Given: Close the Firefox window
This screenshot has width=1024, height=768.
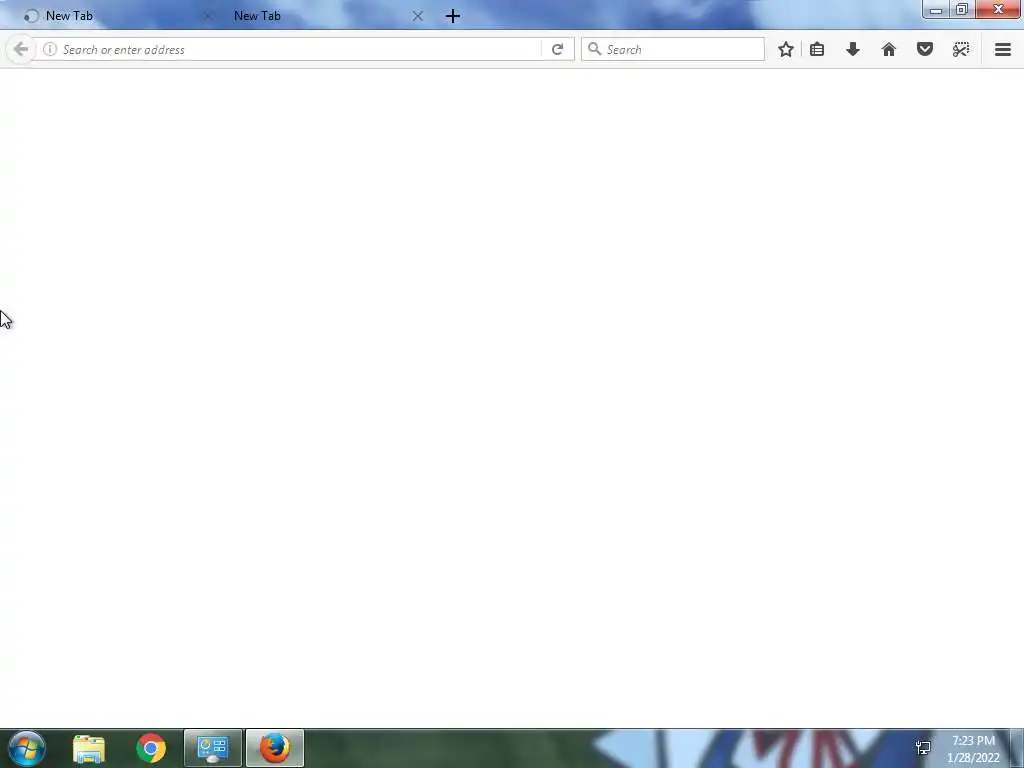Looking at the screenshot, I should (x=998, y=9).
